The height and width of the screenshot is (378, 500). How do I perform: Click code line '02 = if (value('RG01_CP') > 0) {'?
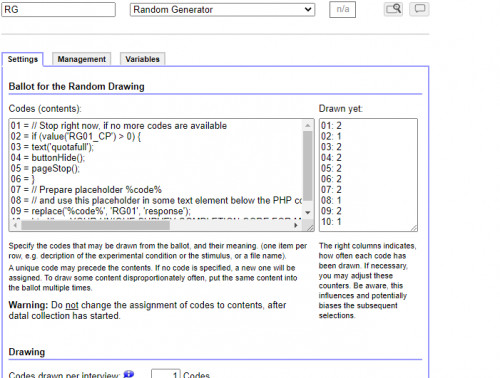(x=76, y=136)
